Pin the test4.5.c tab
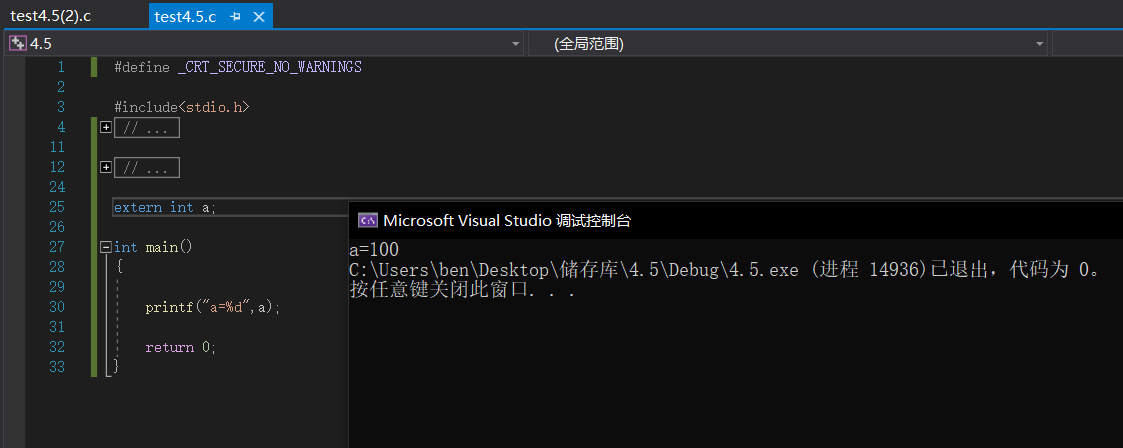This screenshot has width=1123, height=448. coord(235,17)
